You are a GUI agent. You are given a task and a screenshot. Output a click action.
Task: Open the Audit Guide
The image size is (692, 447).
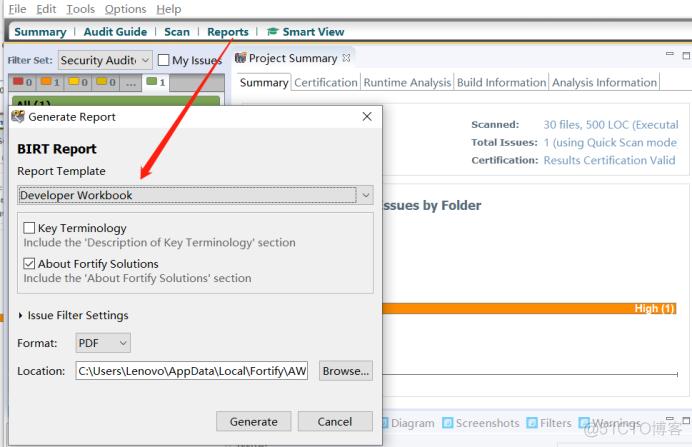point(115,32)
